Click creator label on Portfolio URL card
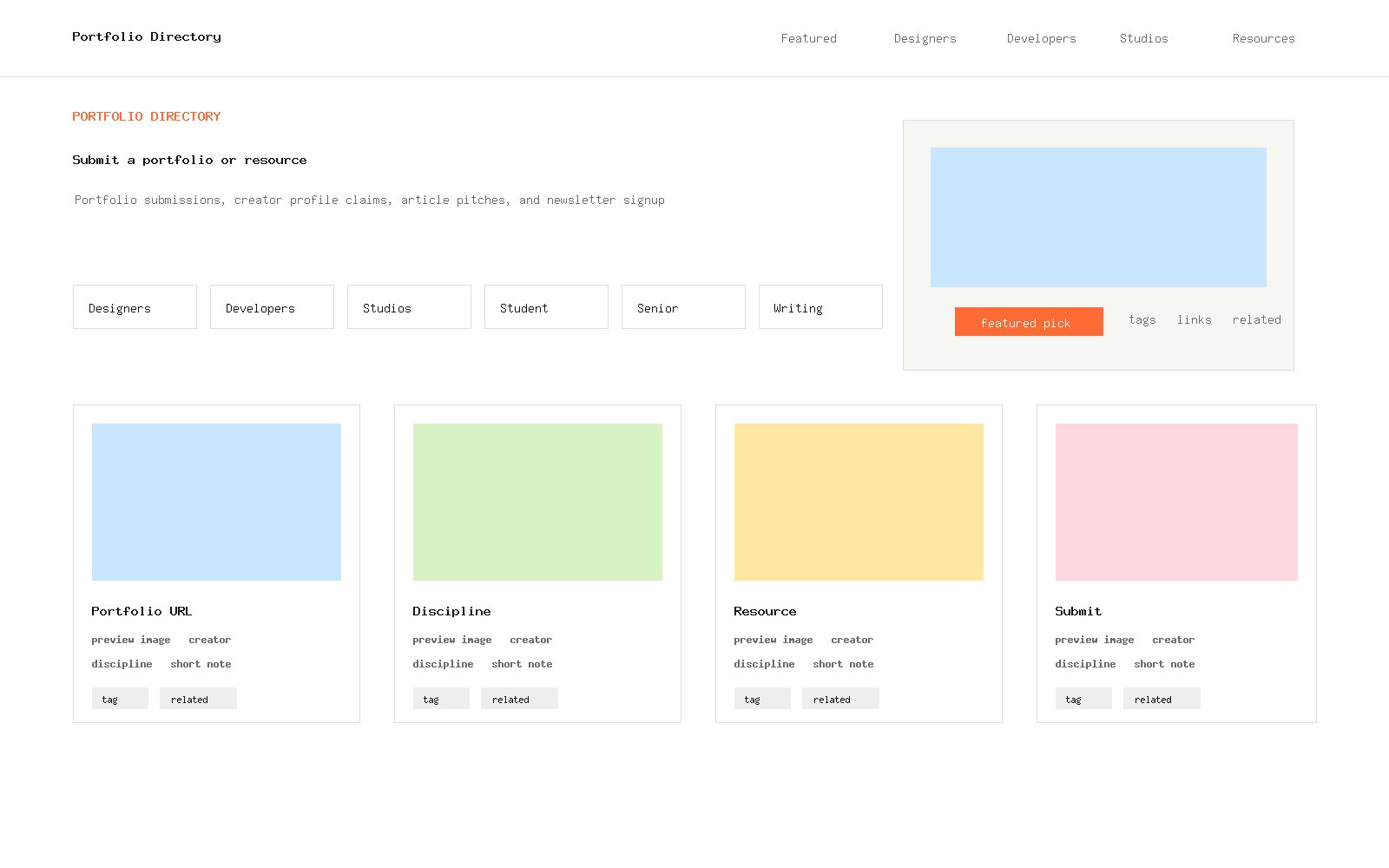Viewport: 1389px width, 868px height. pyautogui.click(x=210, y=640)
